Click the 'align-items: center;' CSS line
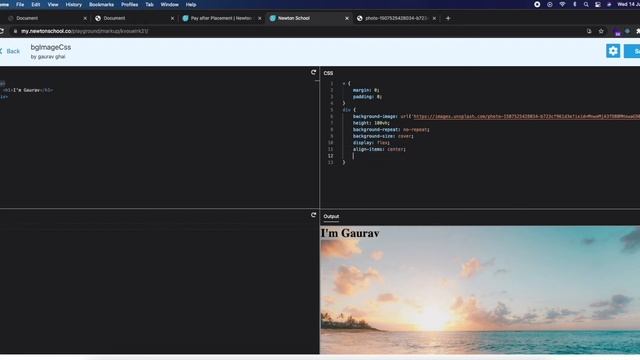The width and height of the screenshot is (640, 360). coord(379,149)
